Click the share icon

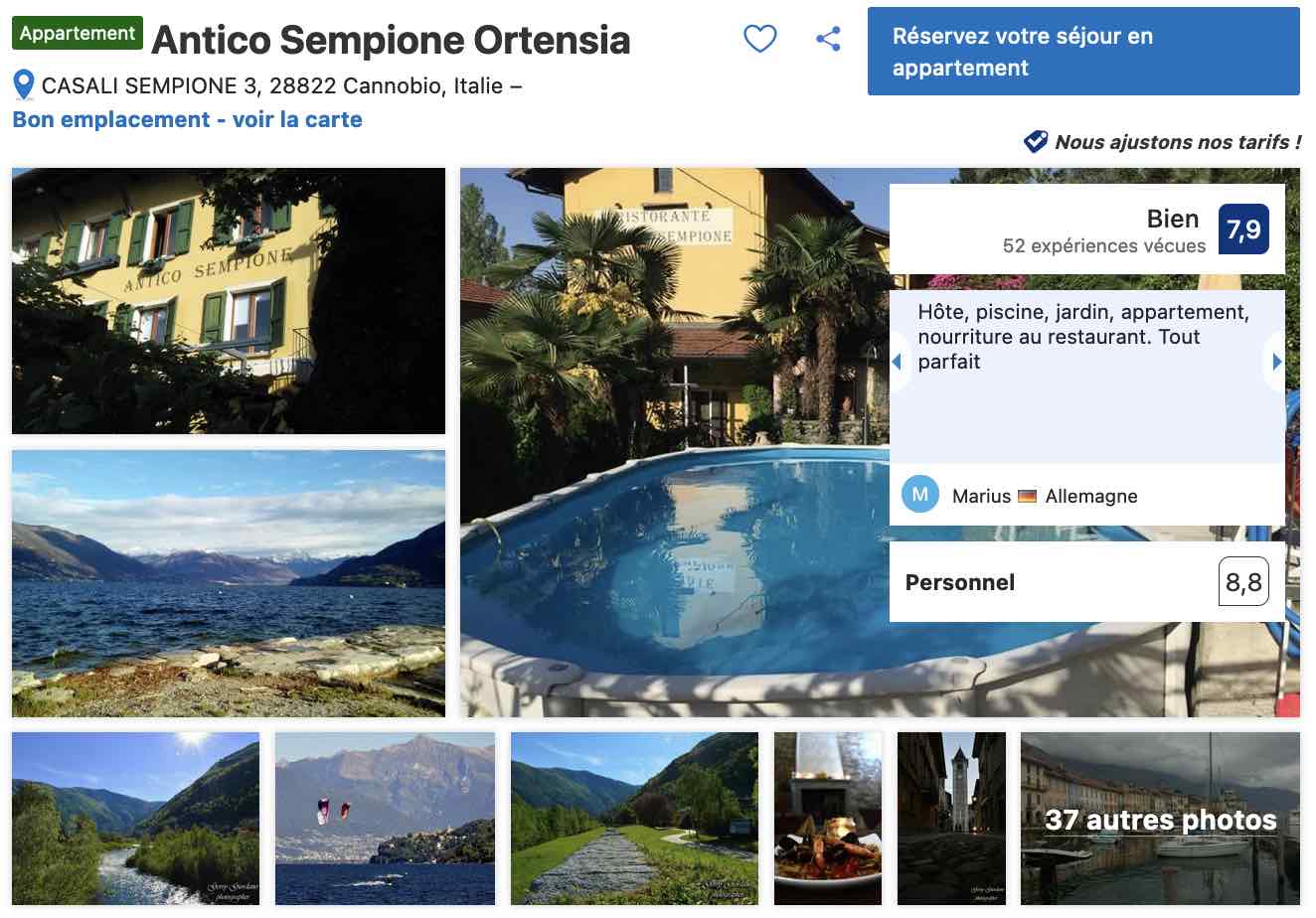click(828, 39)
